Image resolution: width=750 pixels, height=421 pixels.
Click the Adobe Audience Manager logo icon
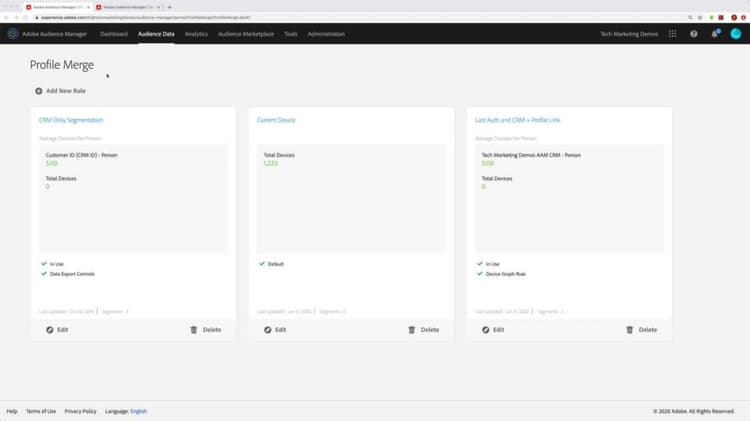click(x=12, y=34)
